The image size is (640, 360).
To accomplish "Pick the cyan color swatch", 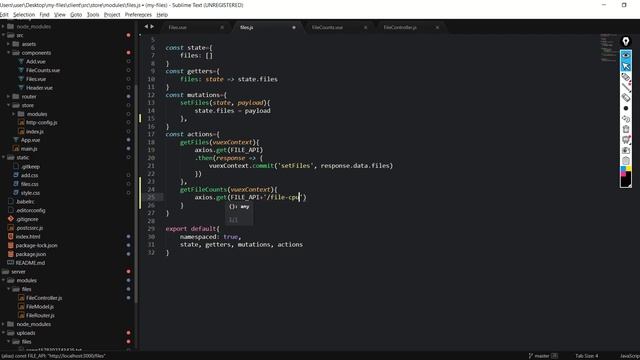I will 623,169.
